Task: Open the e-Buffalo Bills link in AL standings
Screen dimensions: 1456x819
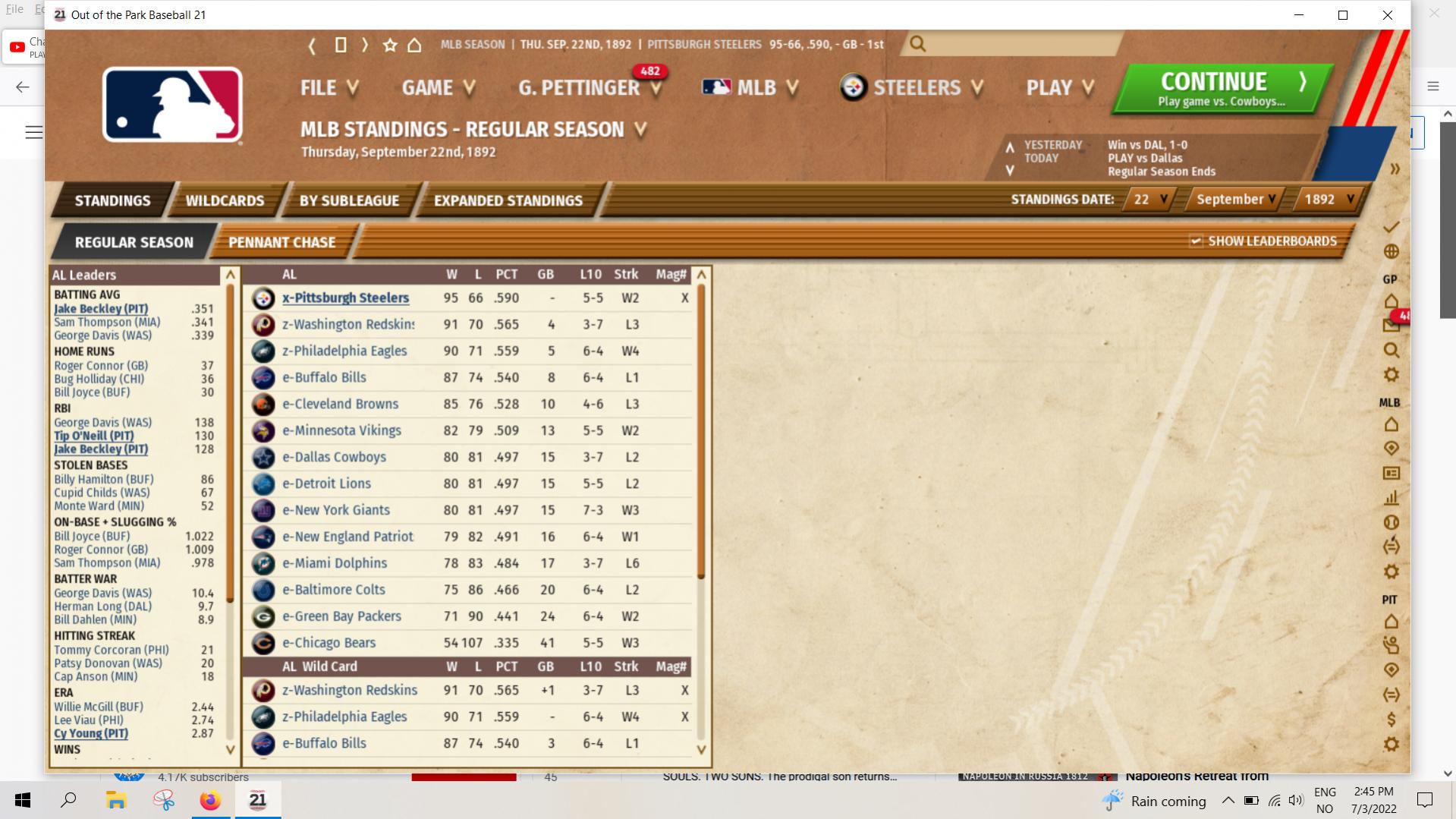Action: pyautogui.click(x=324, y=378)
